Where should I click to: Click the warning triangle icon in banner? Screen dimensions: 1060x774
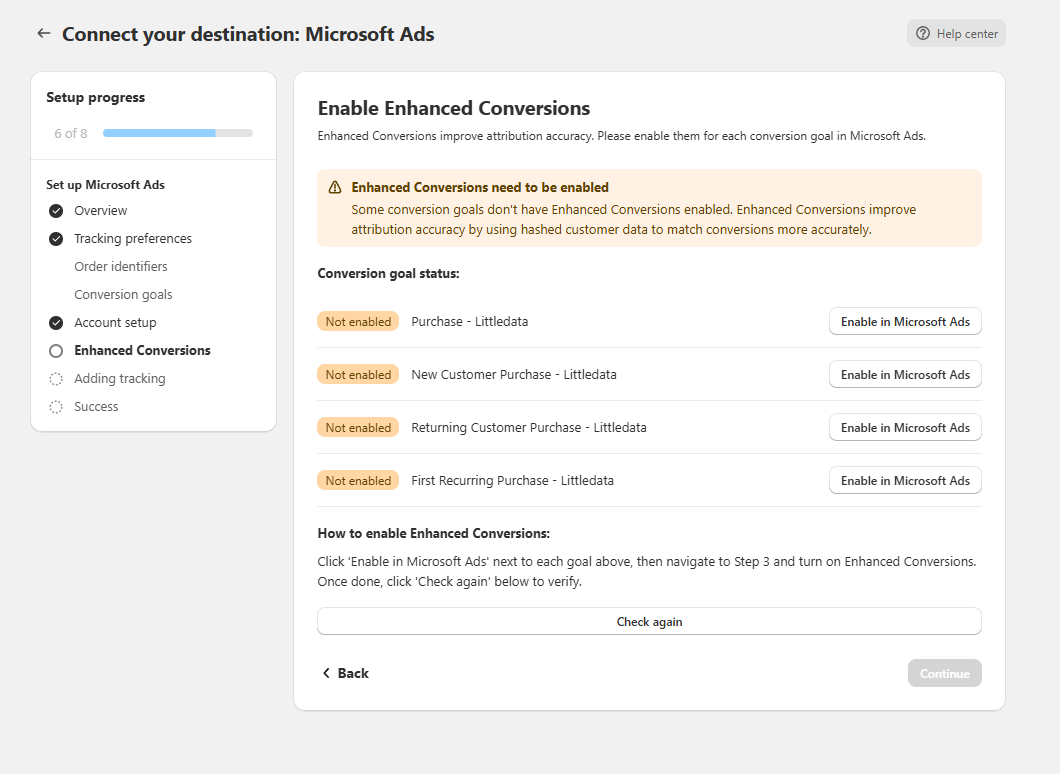(x=335, y=188)
